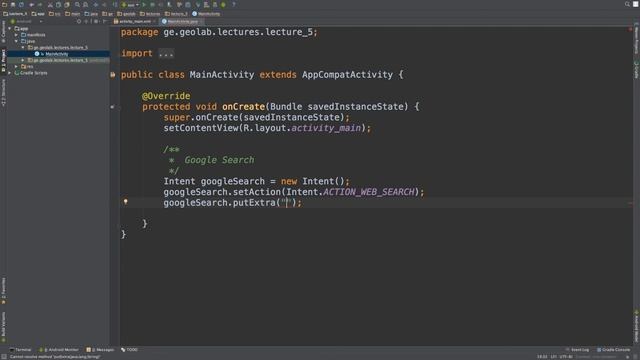Click the Find magnifier toolbar icon
Viewport: 640px width, 360px height.
click(77, 4)
